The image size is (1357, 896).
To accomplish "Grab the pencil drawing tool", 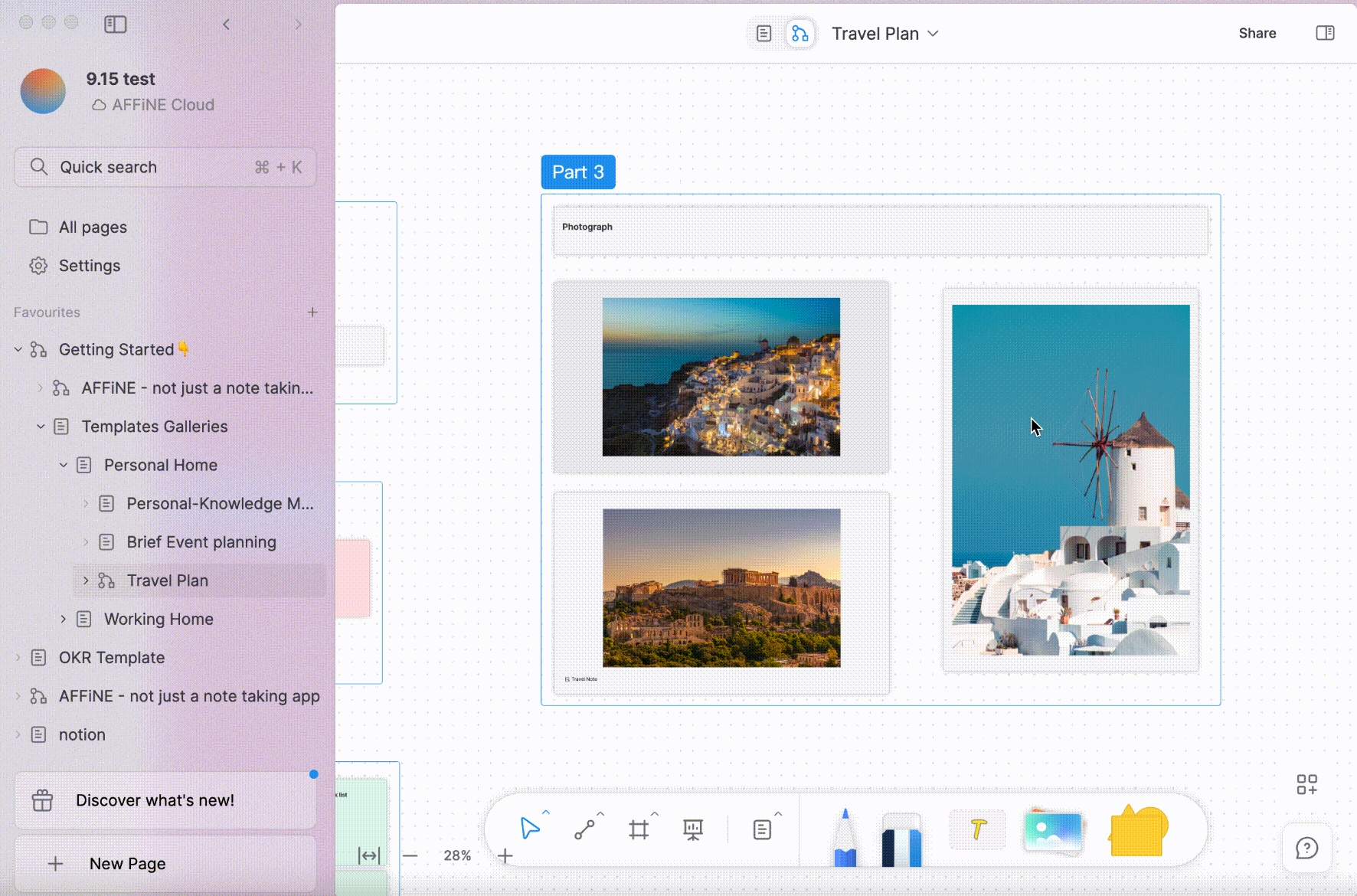I will 845,839.
